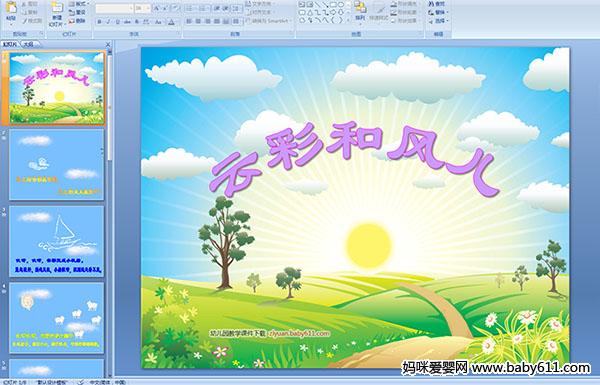The width and height of the screenshot is (600, 385).
Task: Toggle Underline formatting
Action: pyautogui.click(x=117, y=22)
